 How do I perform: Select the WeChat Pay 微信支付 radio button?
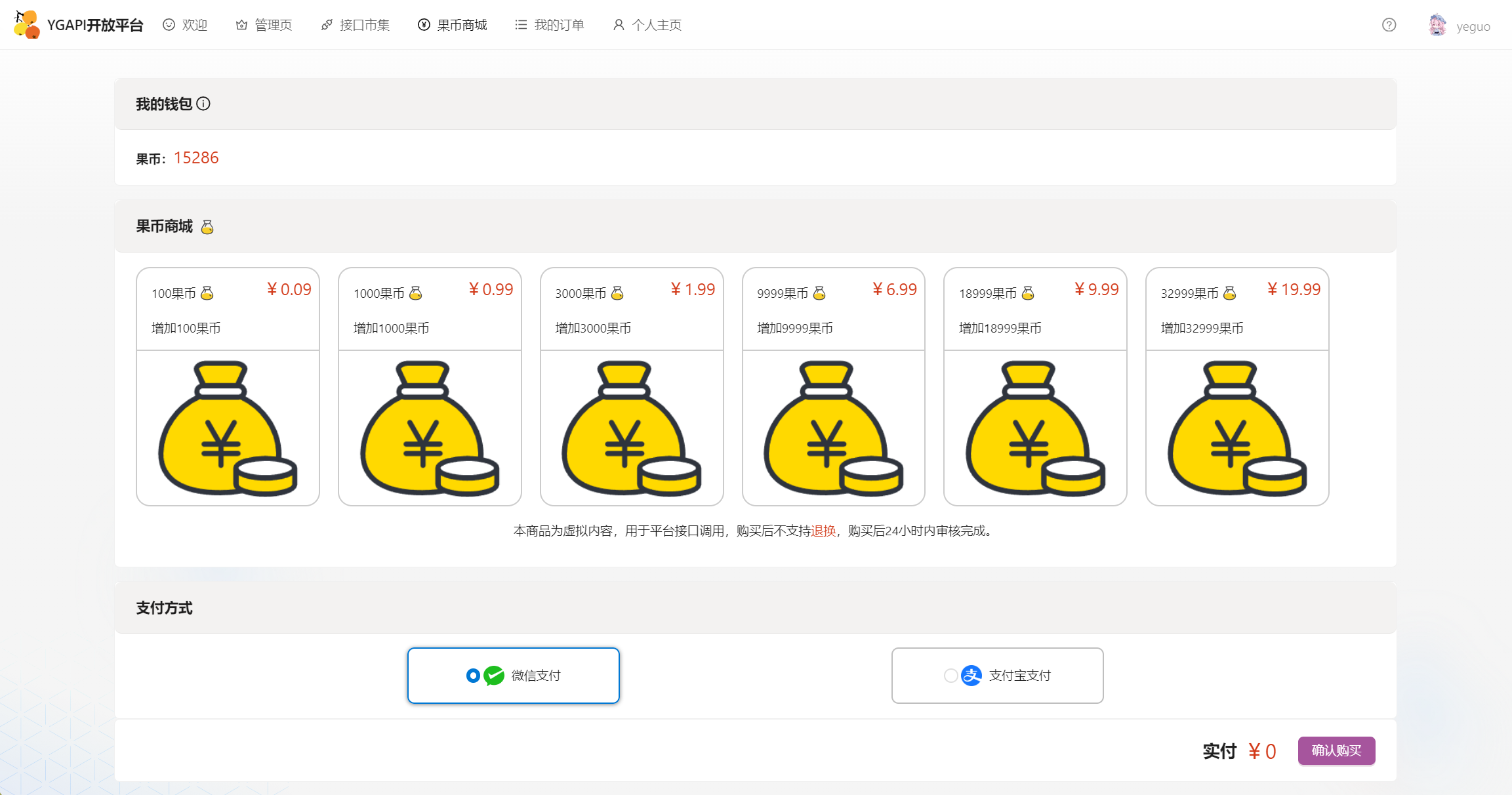473,676
